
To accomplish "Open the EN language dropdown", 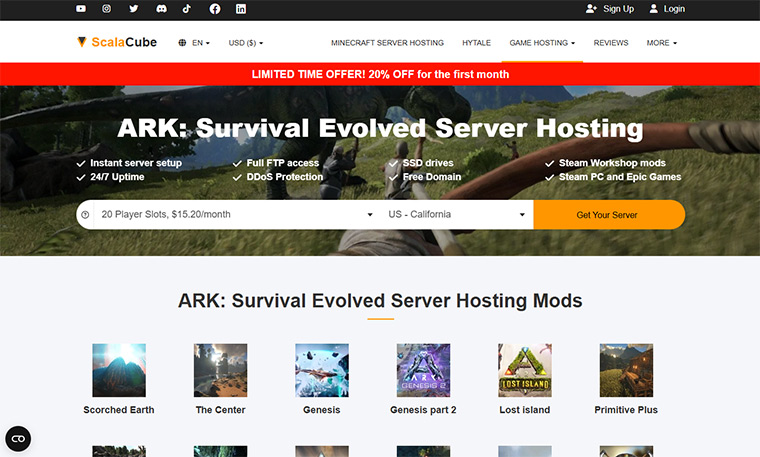I will tap(194, 43).
